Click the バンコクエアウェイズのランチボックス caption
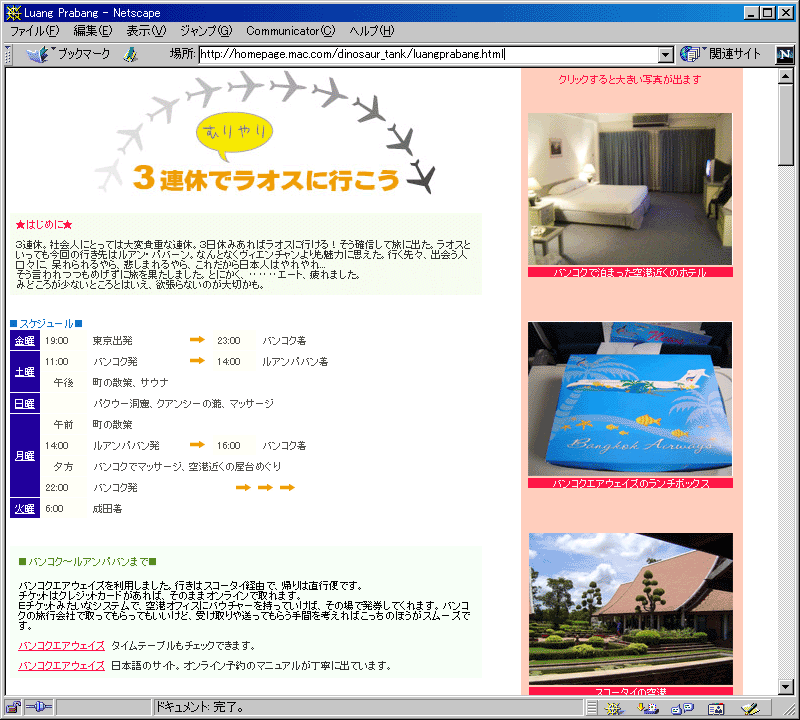Viewport: 800px width, 720px height. click(630, 483)
